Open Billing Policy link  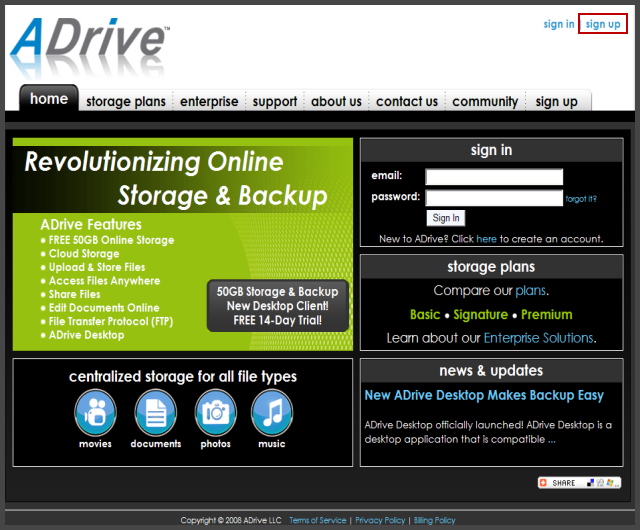(434, 520)
